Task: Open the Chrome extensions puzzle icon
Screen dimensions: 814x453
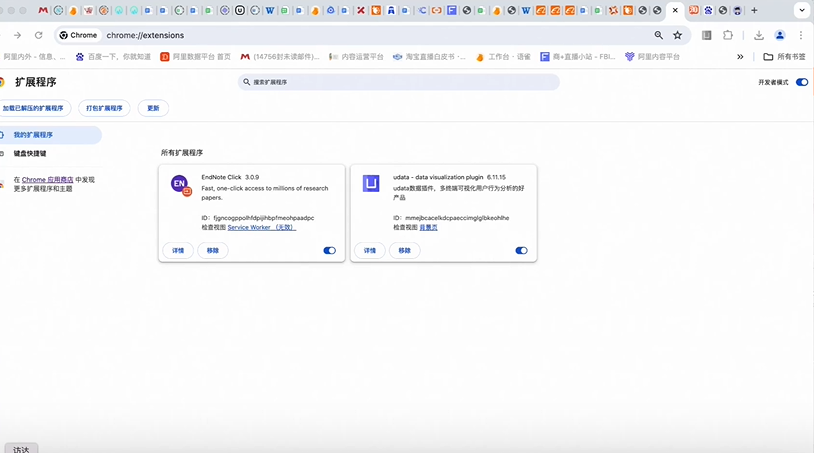Action: tap(728, 35)
